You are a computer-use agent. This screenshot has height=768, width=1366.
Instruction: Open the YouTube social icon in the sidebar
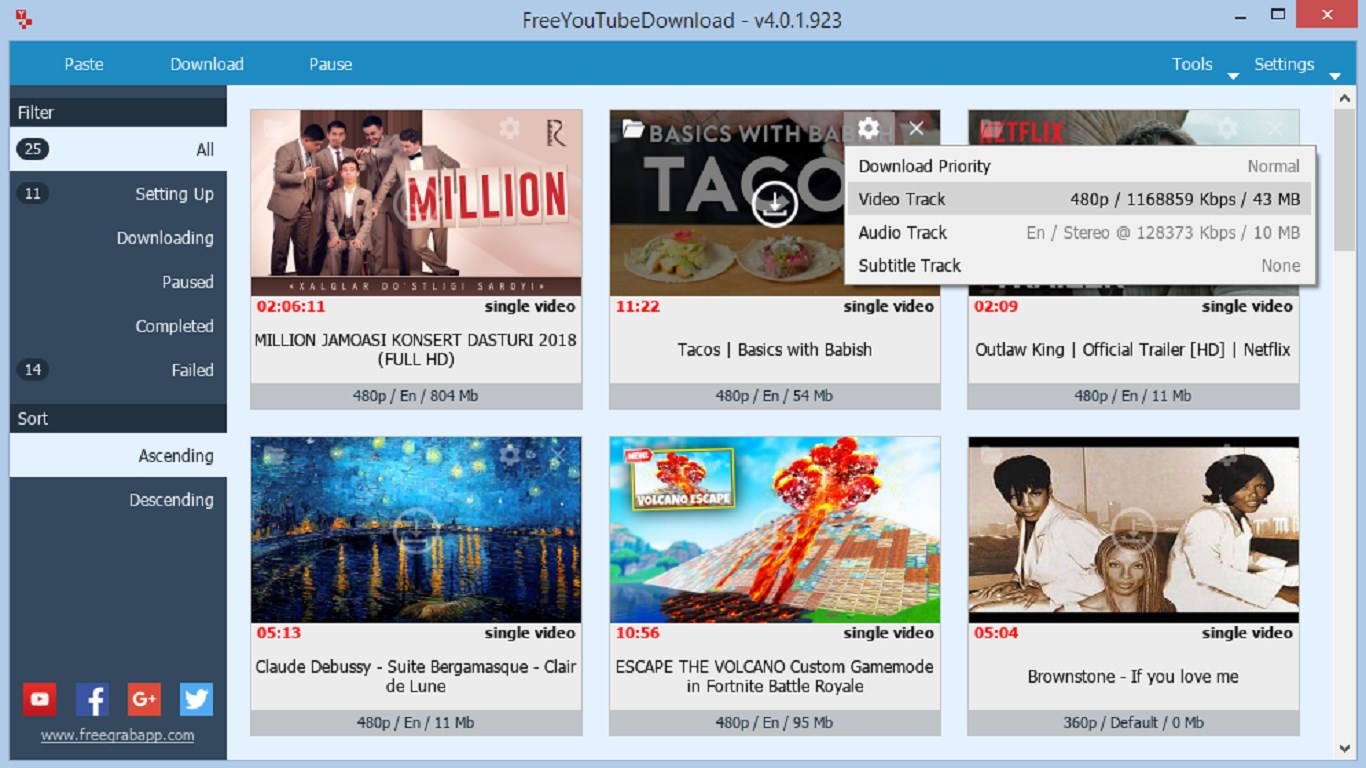click(x=39, y=699)
